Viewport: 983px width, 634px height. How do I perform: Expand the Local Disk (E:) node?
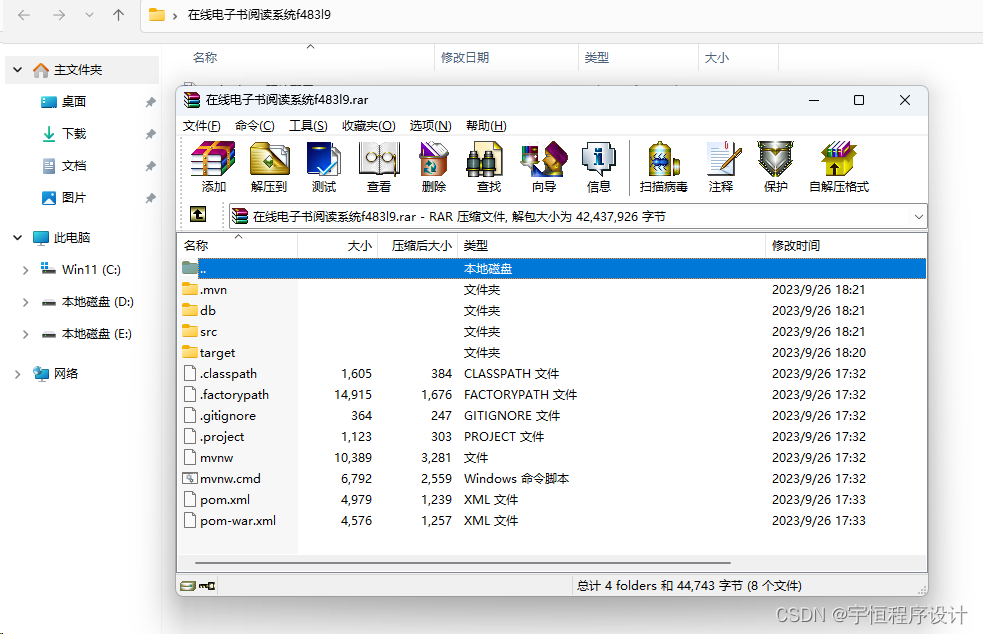[x=26, y=334]
